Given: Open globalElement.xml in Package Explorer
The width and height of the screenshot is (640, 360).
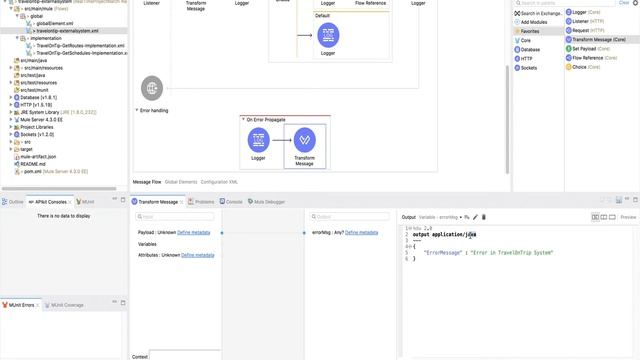Looking at the screenshot, I should tap(49, 23).
